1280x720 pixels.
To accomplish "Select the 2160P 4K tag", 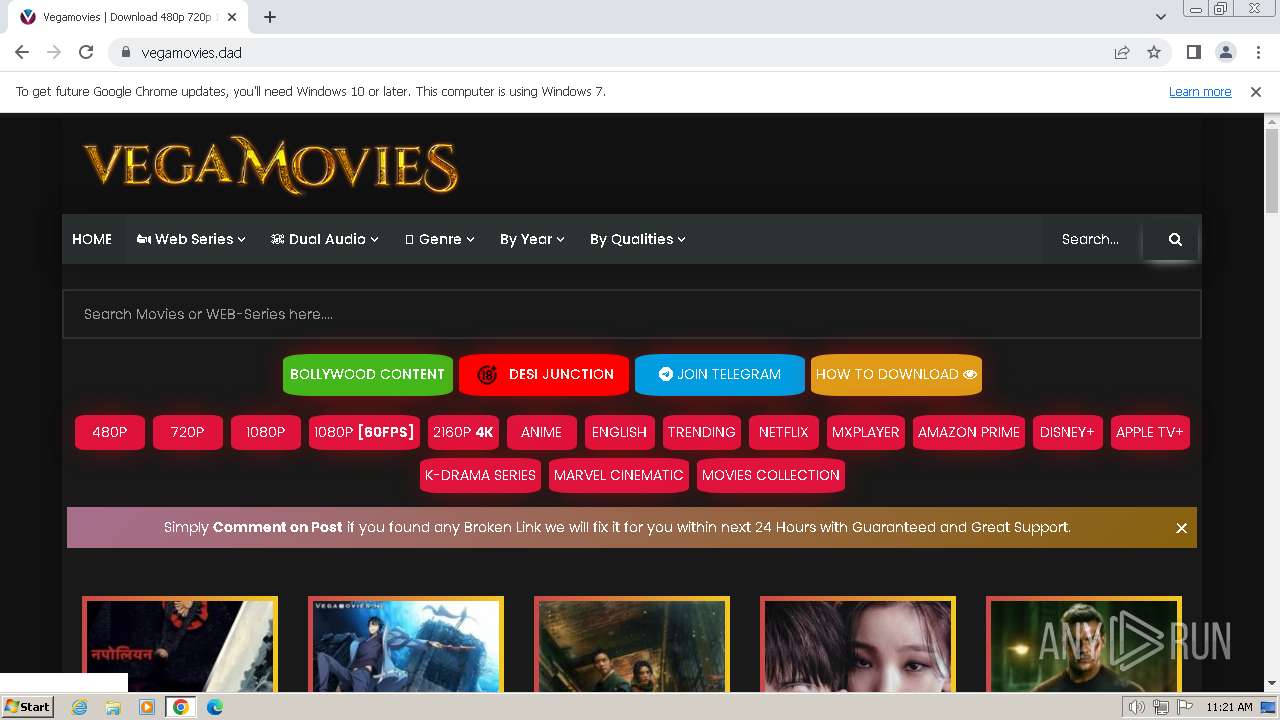I will 463,432.
